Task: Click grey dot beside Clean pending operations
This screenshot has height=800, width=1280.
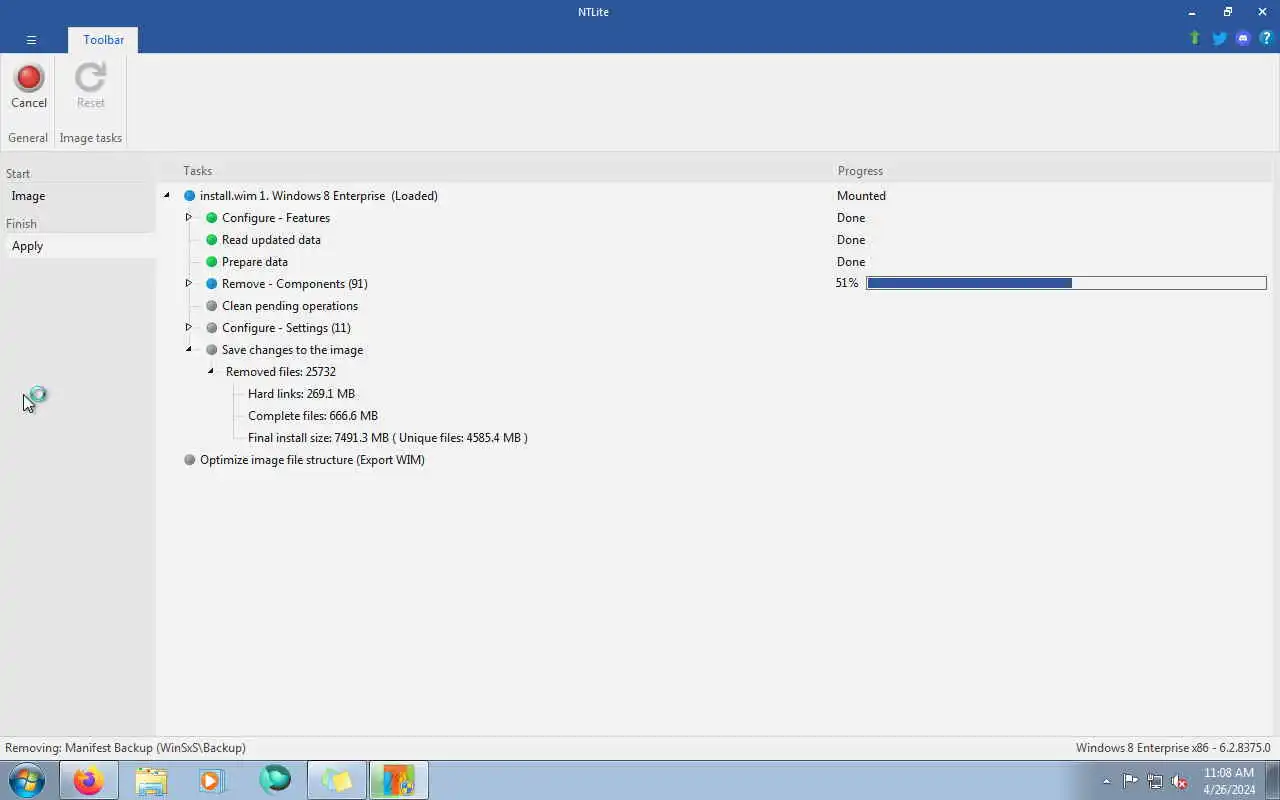Action: [211, 306]
